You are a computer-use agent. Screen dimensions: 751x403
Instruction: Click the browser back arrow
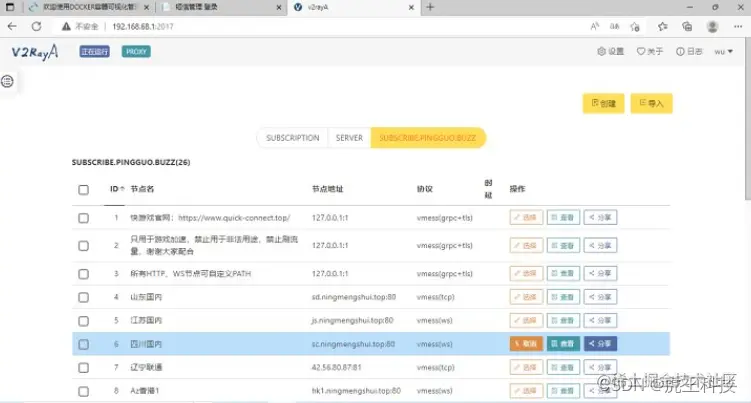[12, 26]
